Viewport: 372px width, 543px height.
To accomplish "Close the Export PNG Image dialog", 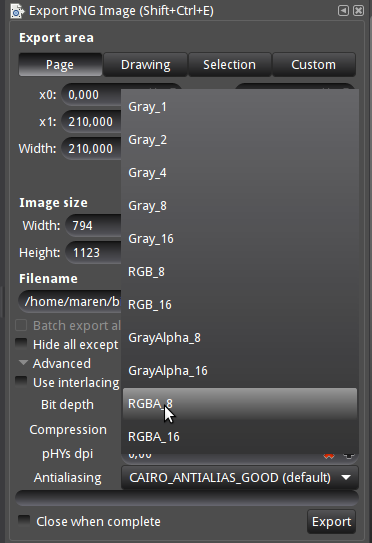I will [x=358, y=11].
